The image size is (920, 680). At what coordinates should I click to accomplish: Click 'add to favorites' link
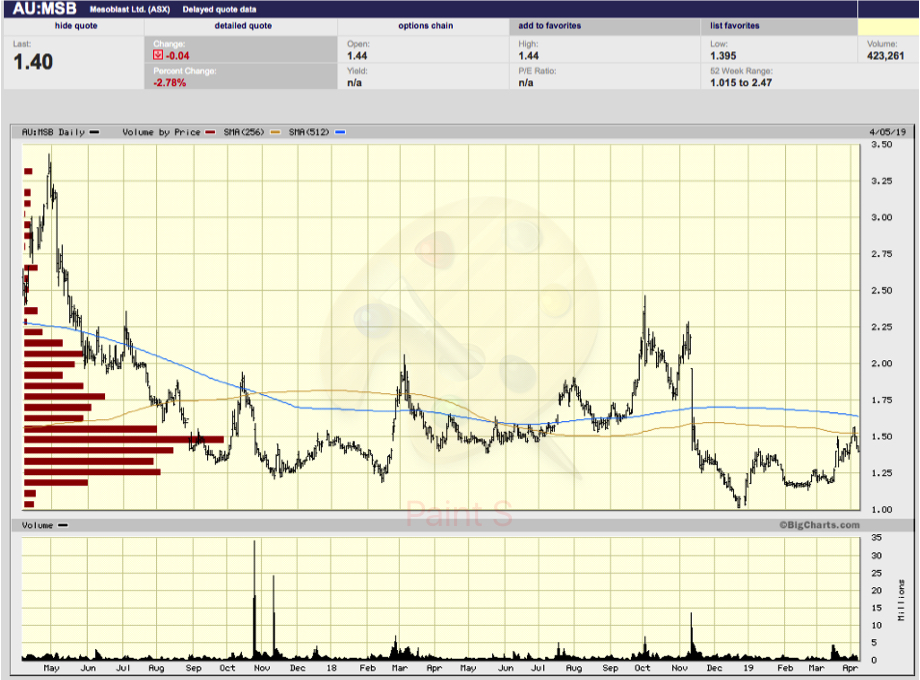pyautogui.click(x=549, y=26)
